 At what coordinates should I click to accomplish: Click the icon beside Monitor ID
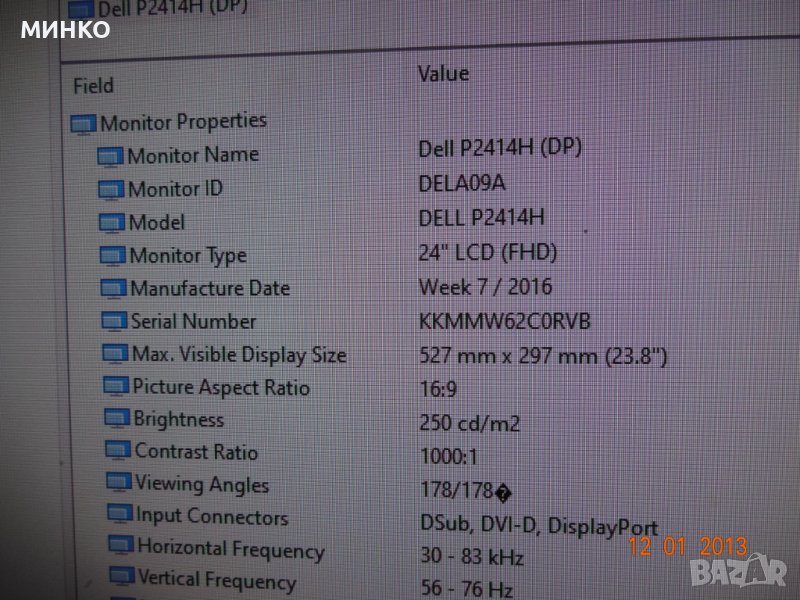(111, 190)
